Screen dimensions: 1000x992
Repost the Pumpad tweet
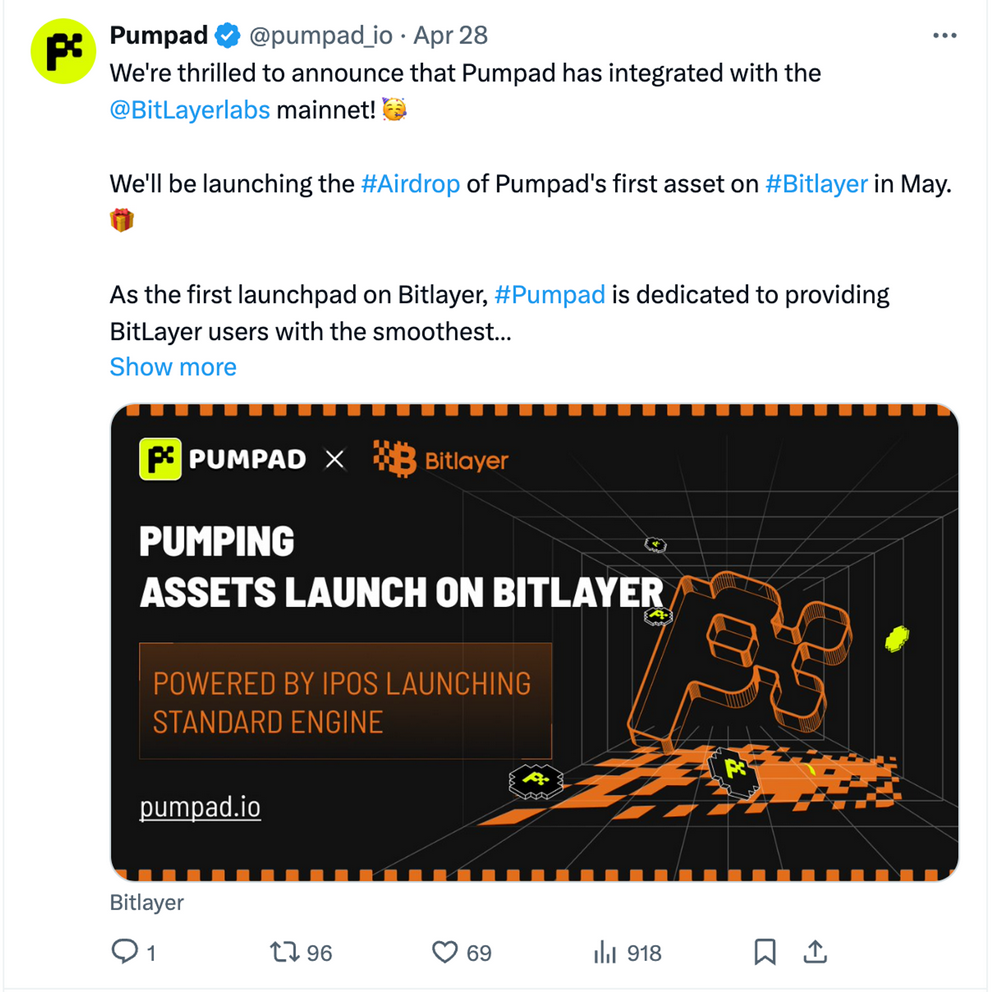click(285, 952)
